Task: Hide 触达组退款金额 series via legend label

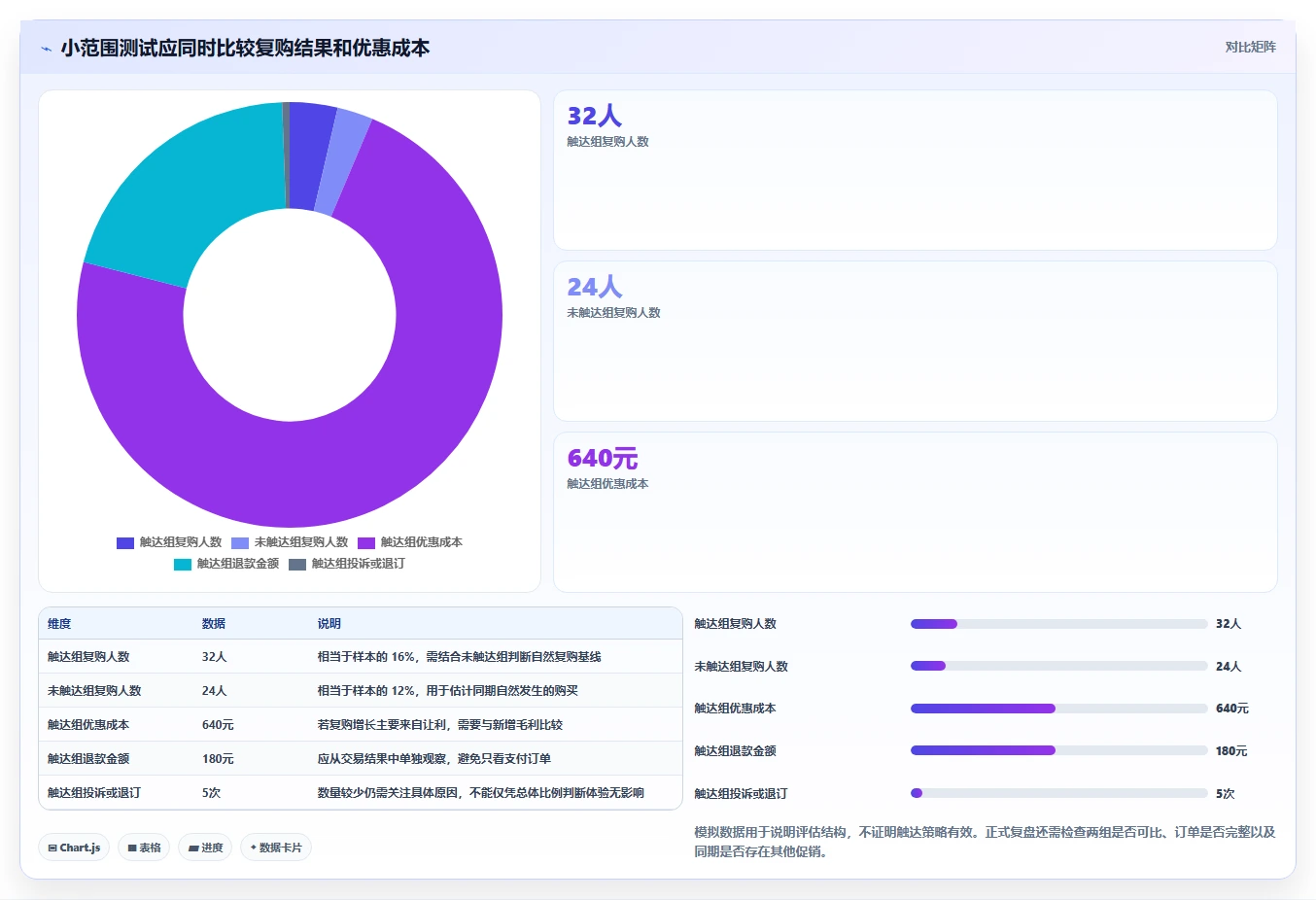Action: coord(238,564)
